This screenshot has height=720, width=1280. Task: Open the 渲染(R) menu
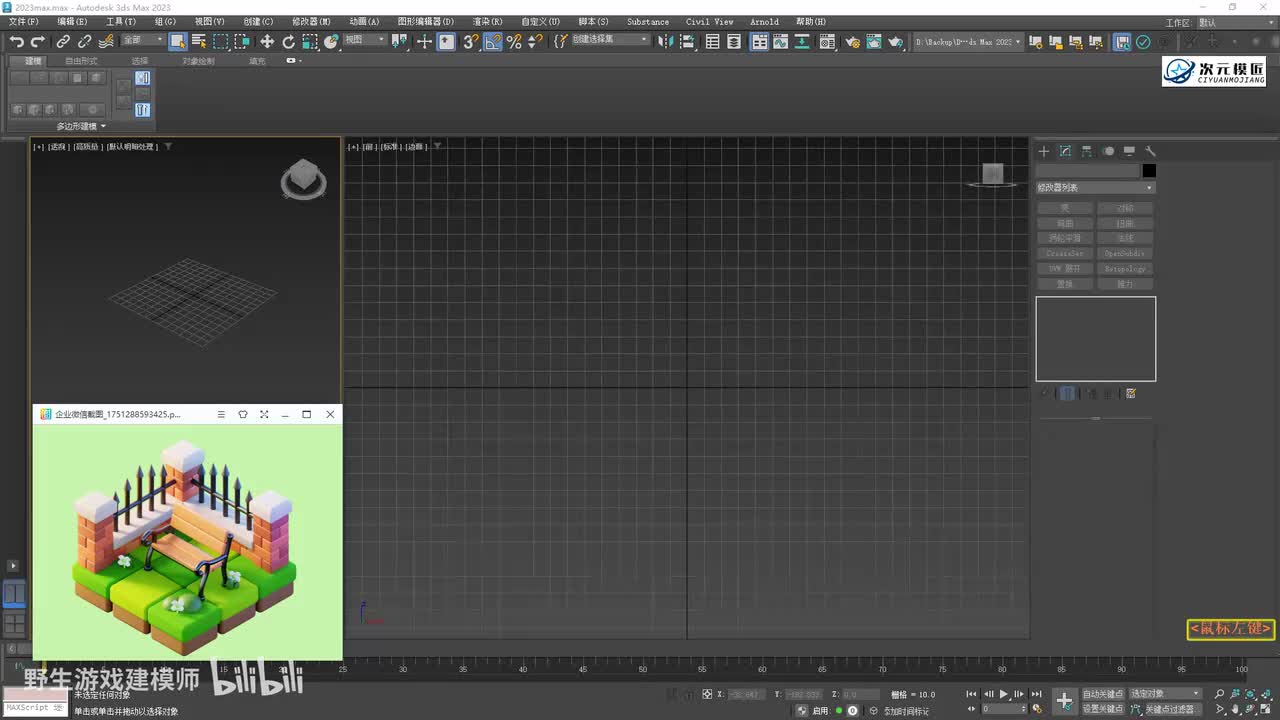coord(487,21)
